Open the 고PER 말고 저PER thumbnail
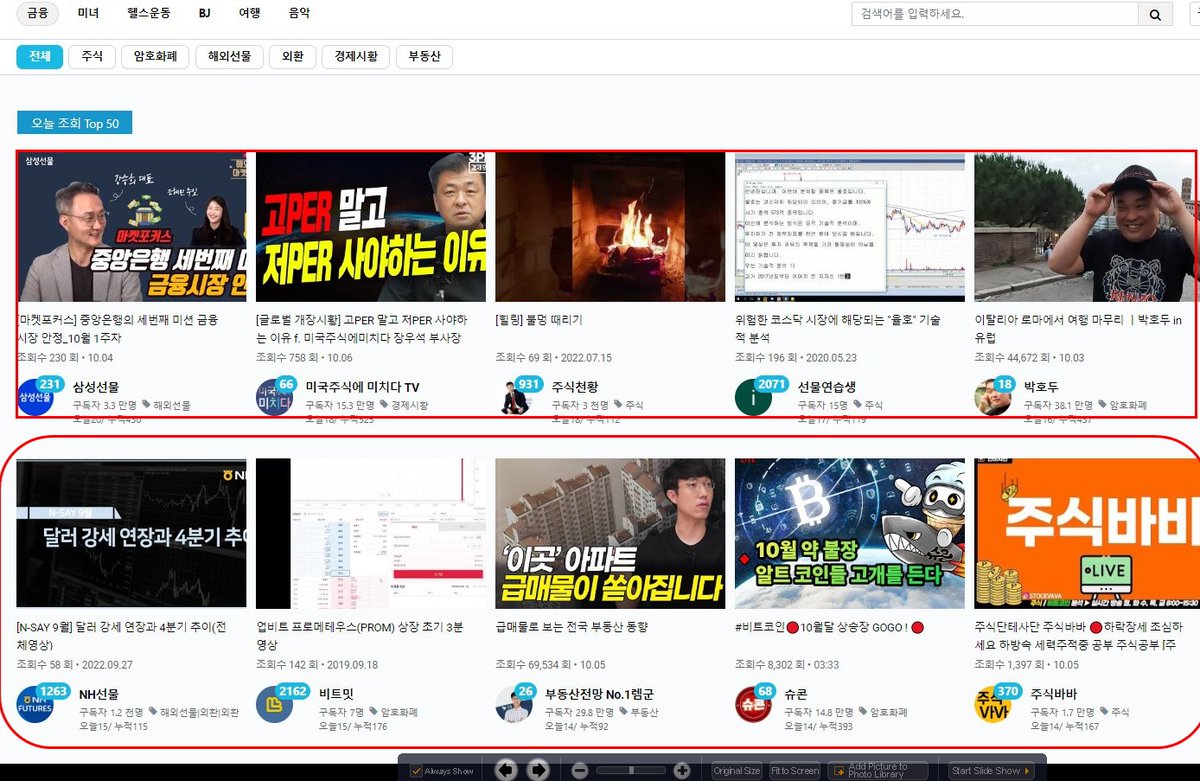Image resolution: width=1200 pixels, height=781 pixels. 371,227
